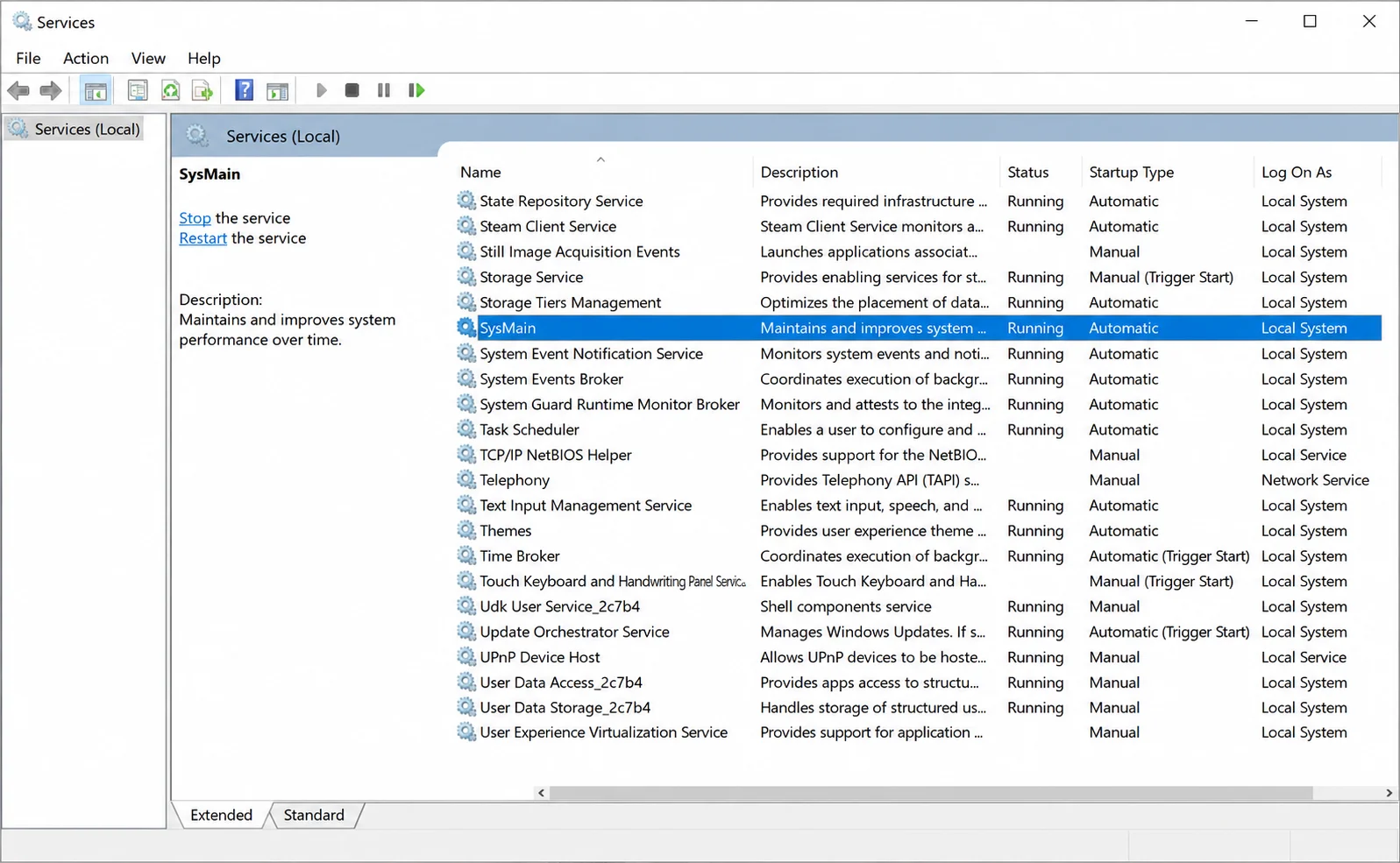Click gear icon beside SysMain row
This screenshot has height=863, width=1400.
466,328
